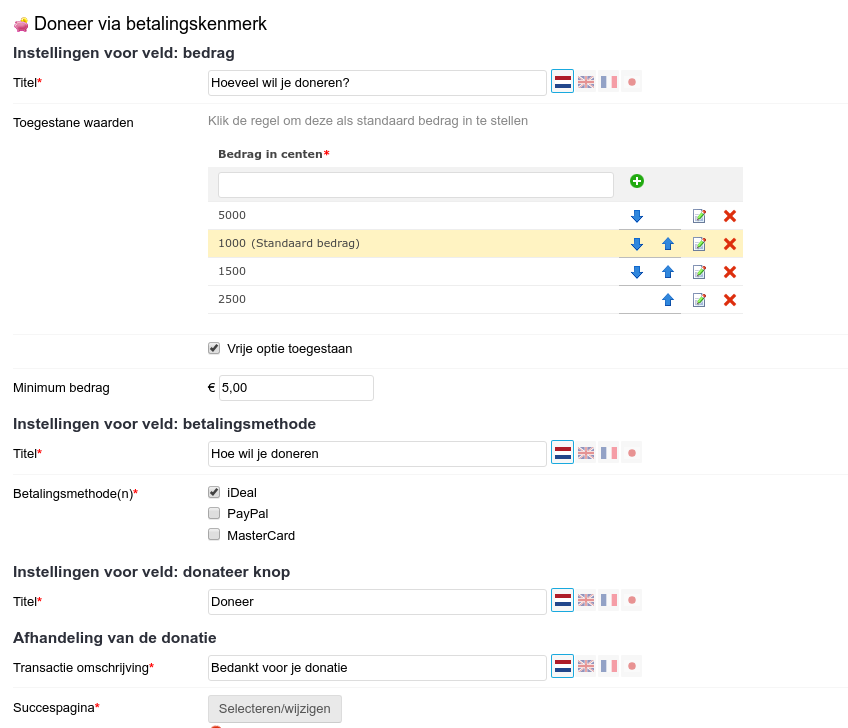Choose Dutch flag for donateer knop Titel

(562, 600)
